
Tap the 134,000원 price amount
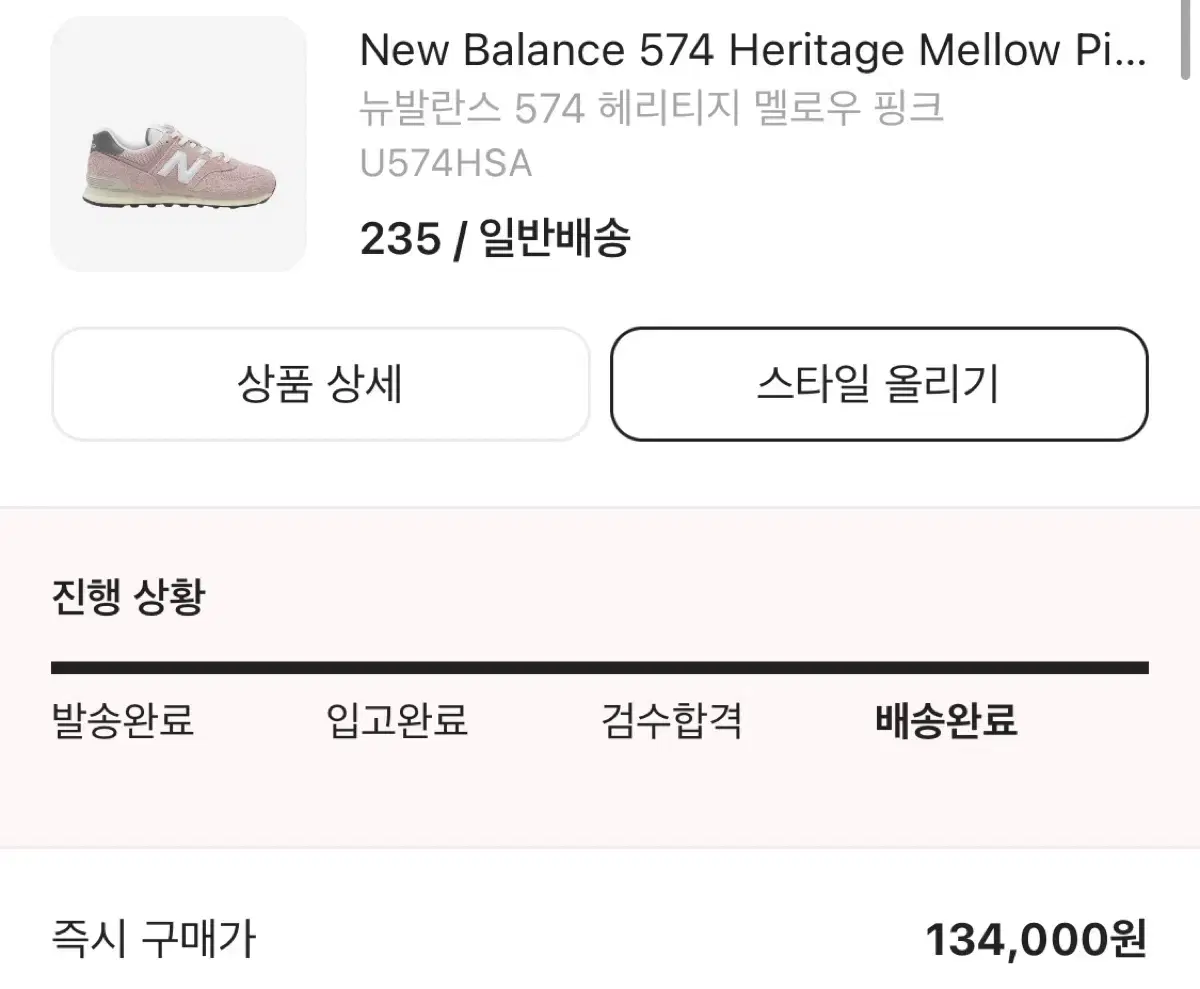coord(1036,939)
